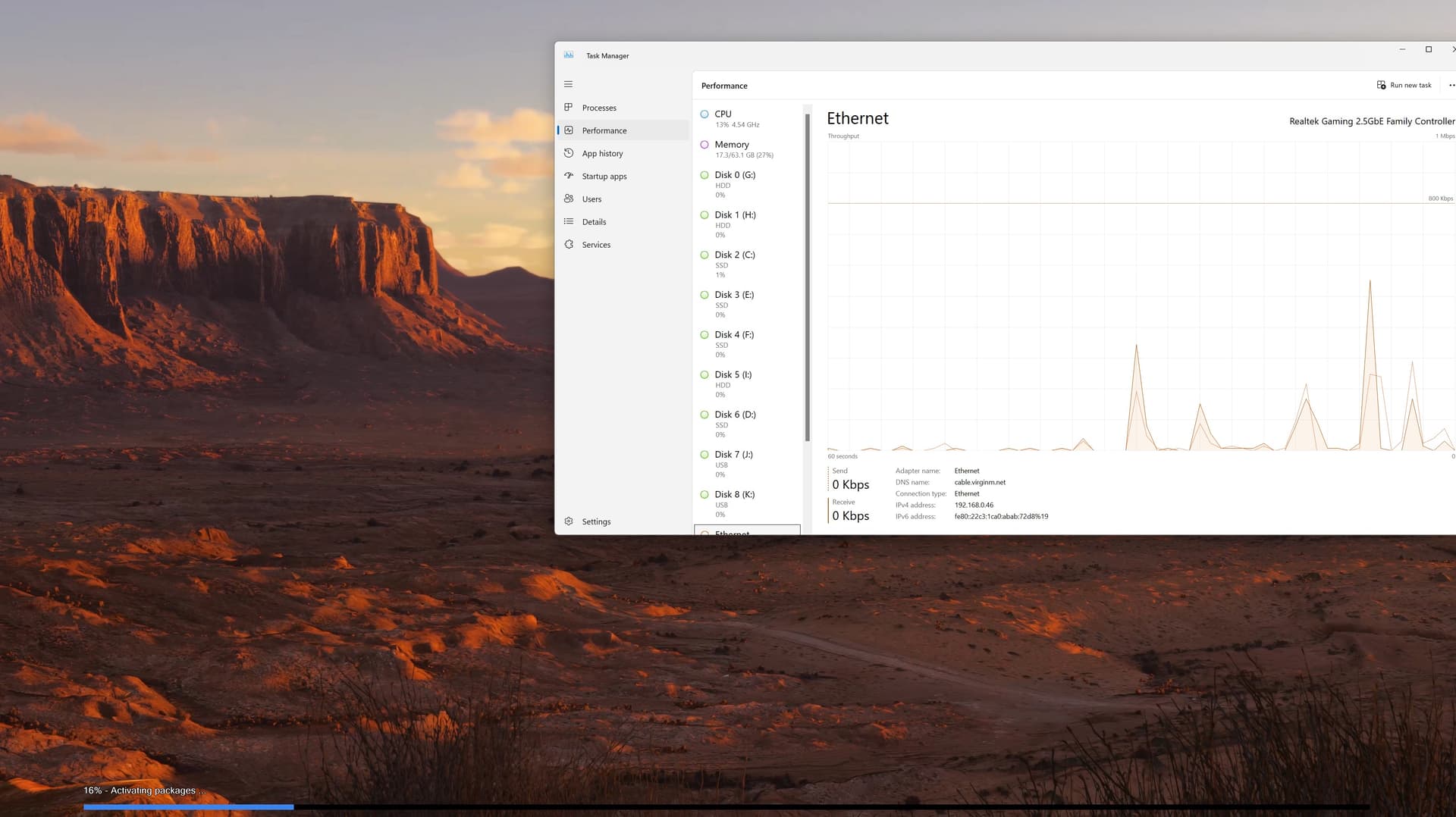Select the Performance tab in sidebar
The width and height of the screenshot is (1456, 817).
[x=604, y=130]
